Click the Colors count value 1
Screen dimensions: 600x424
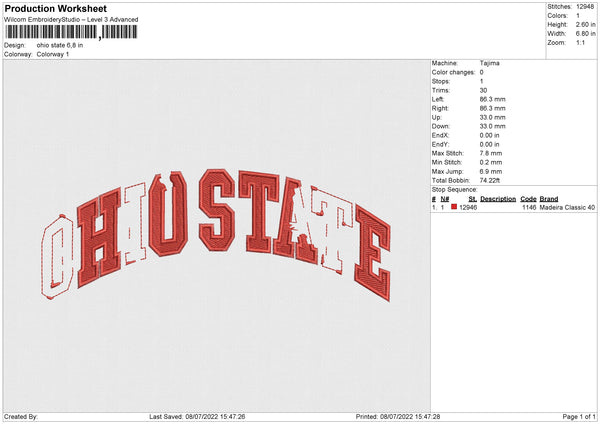pyautogui.click(x=578, y=16)
